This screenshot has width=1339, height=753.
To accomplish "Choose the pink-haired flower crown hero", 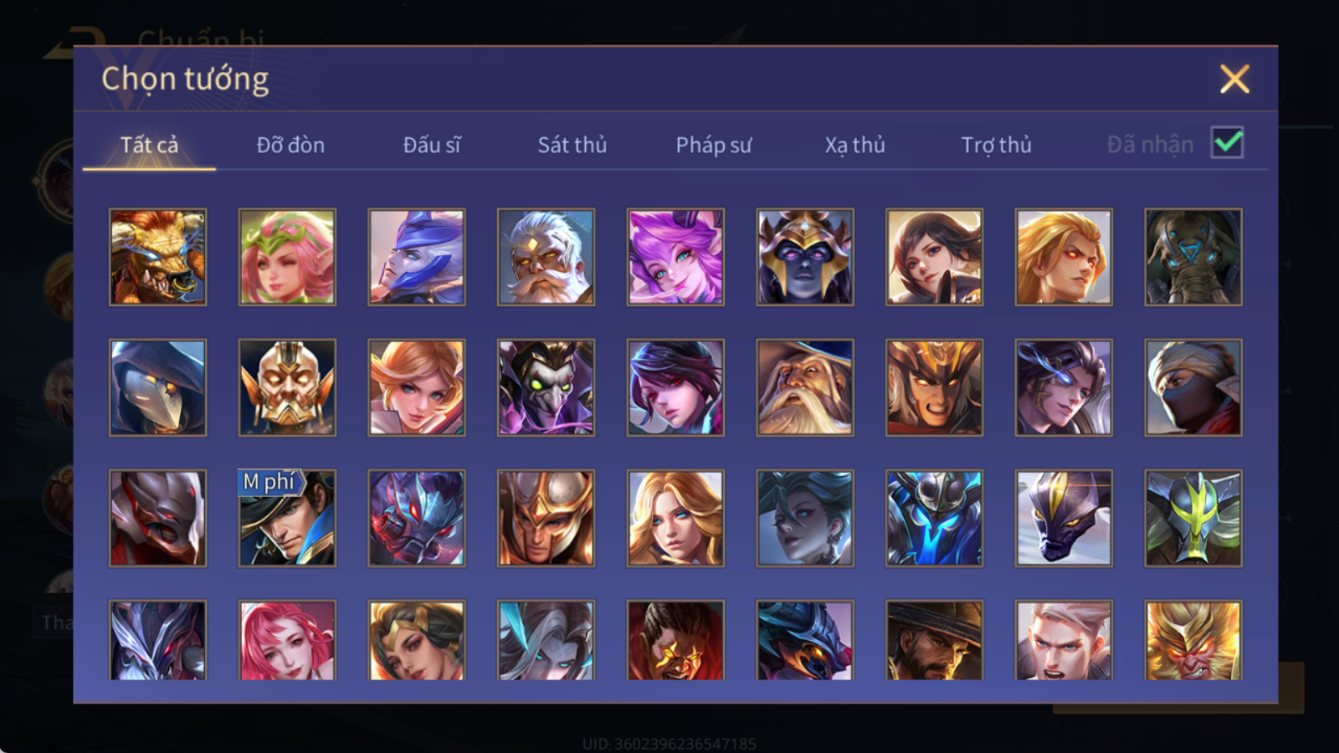I will tap(287, 257).
